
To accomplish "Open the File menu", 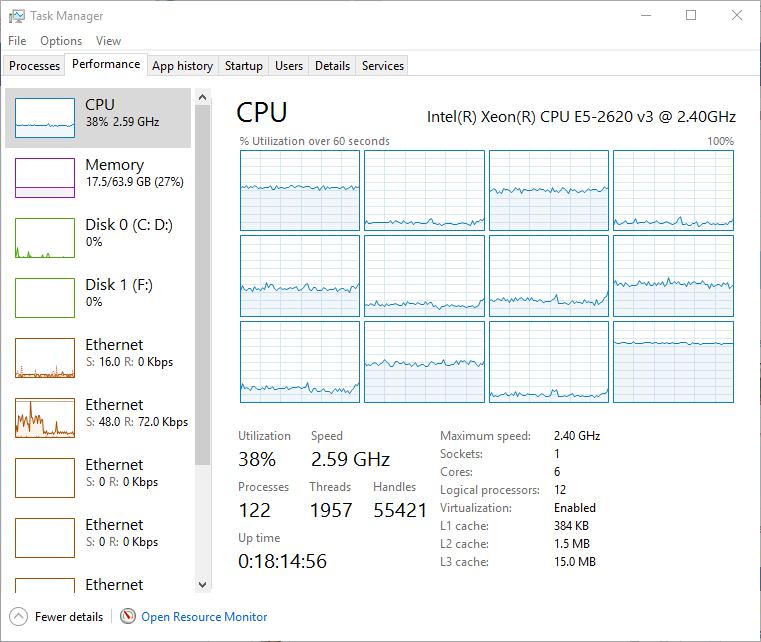I will click(17, 41).
